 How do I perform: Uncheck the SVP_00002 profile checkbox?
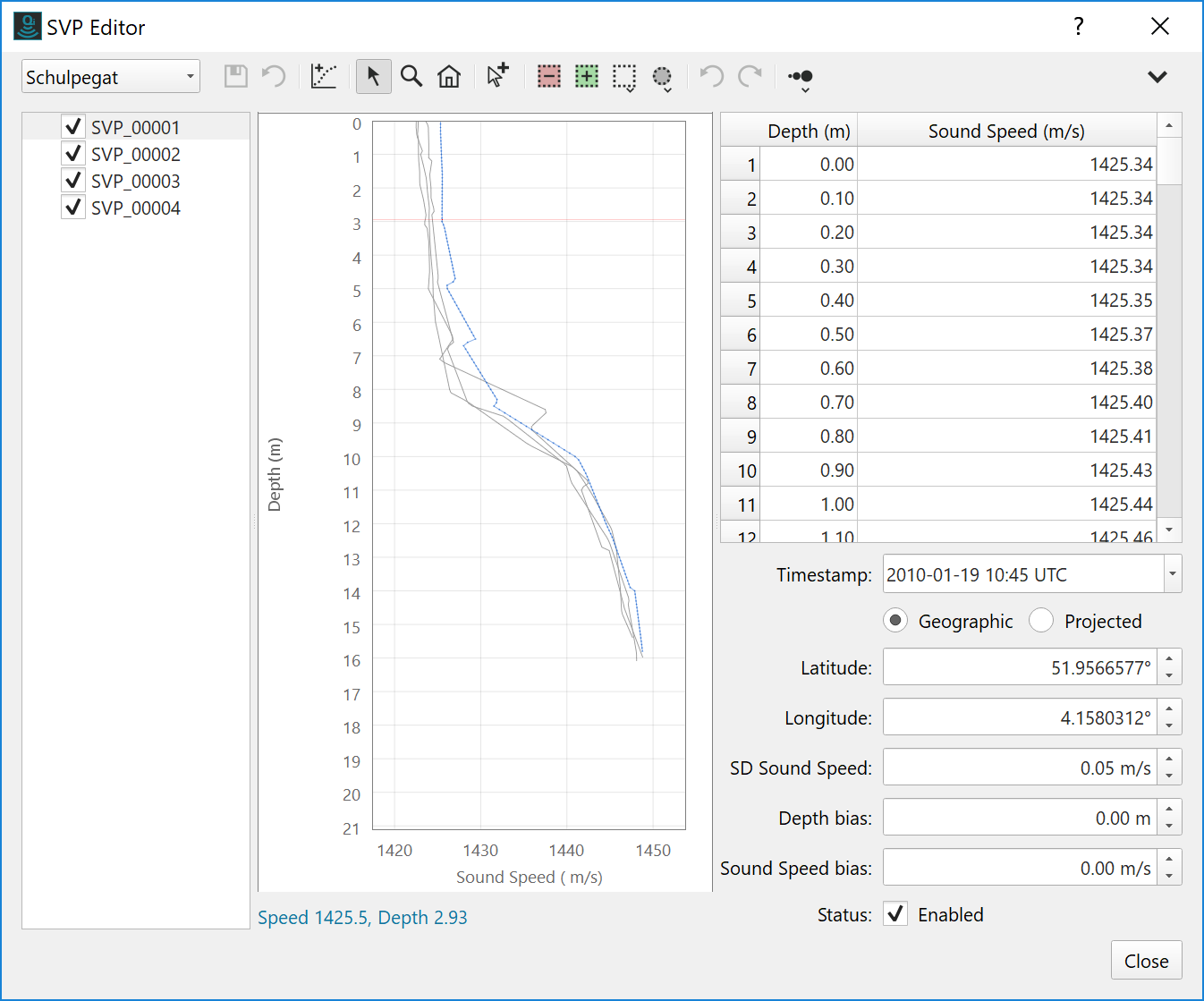(x=73, y=154)
